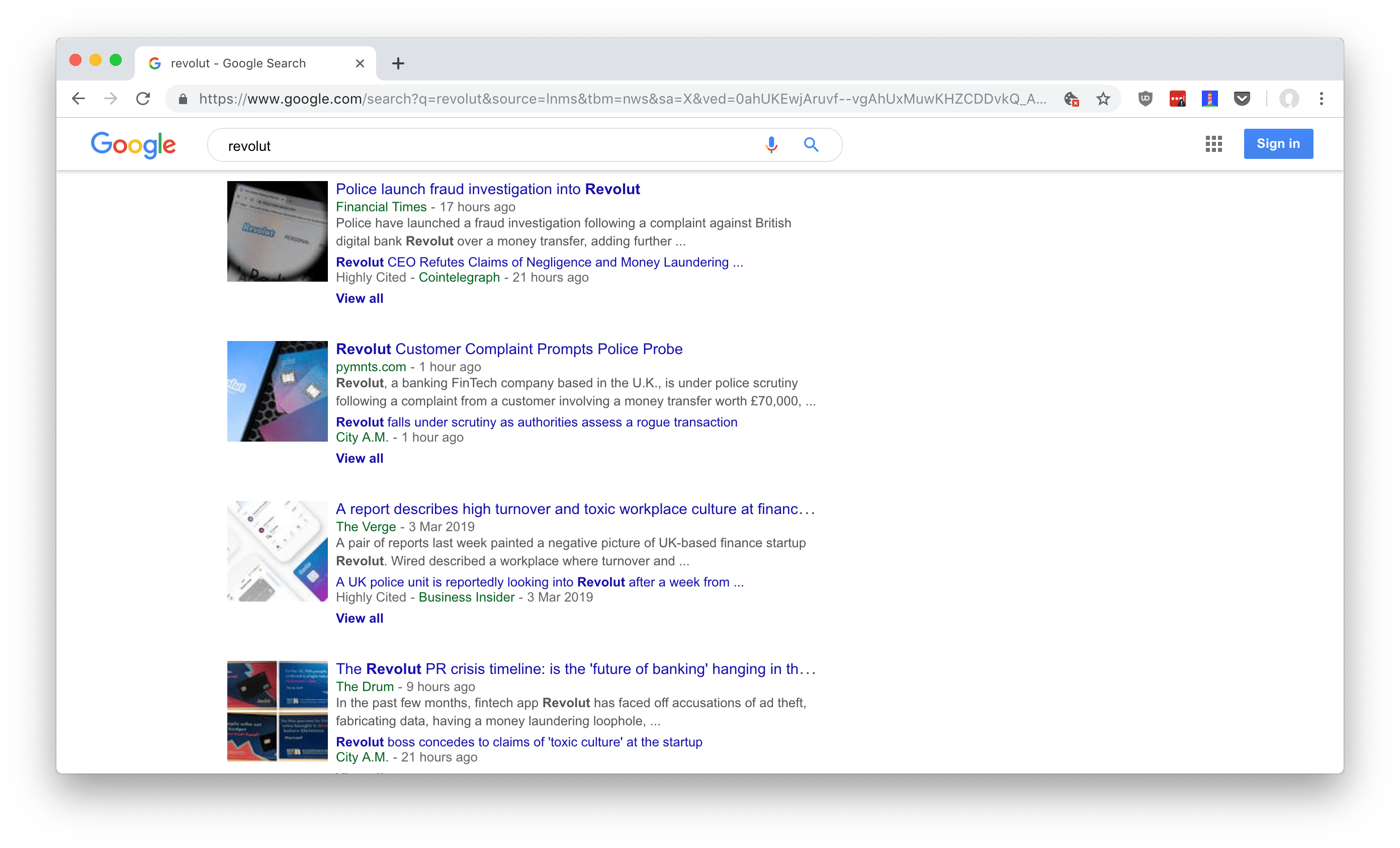This screenshot has height=848, width=1400.
Task: Reload the page with refresh icon
Action: tap(143, 99)
